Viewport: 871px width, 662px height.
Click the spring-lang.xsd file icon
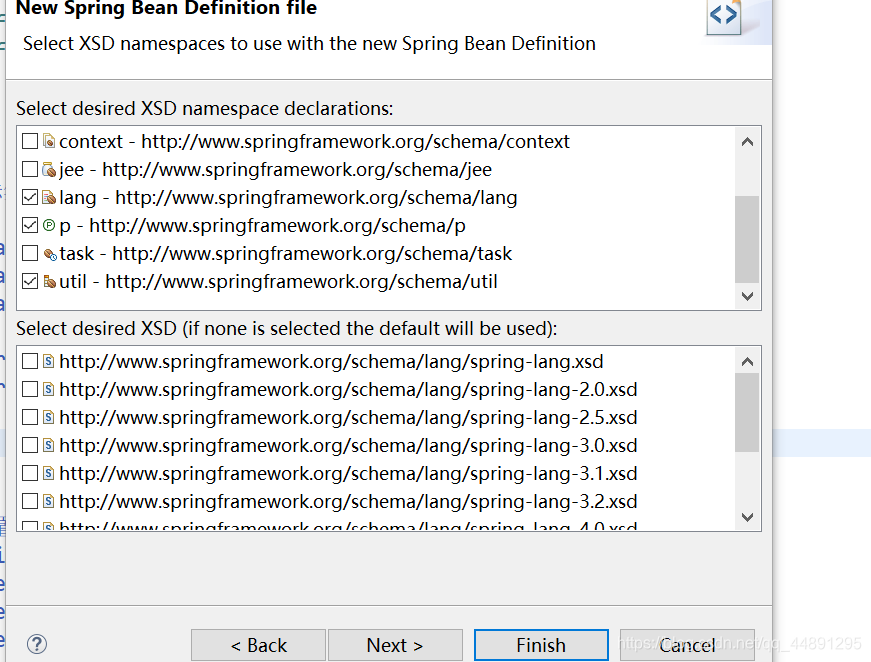point(49,362)
